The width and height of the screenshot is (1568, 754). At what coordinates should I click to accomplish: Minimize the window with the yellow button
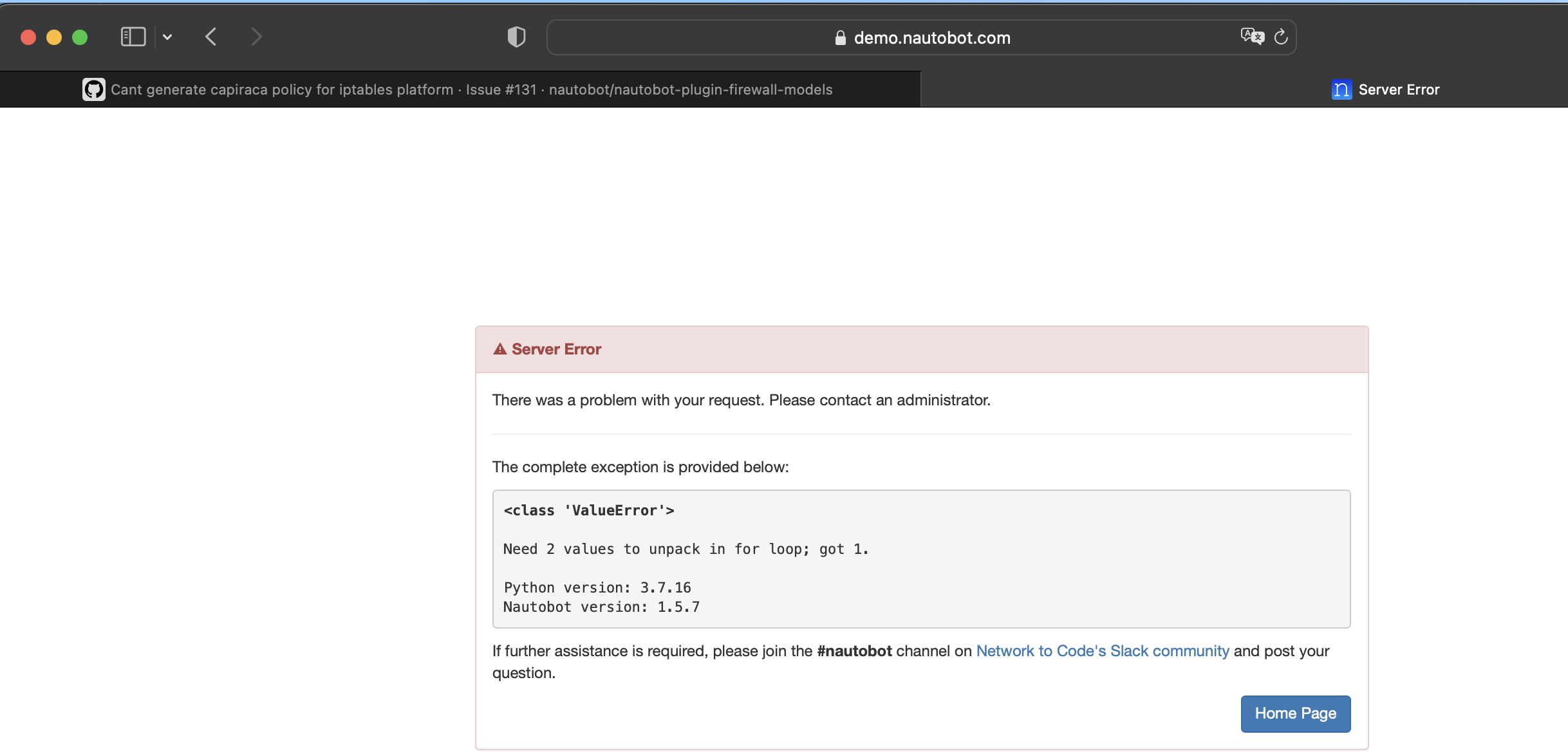[x=53, y=37]
